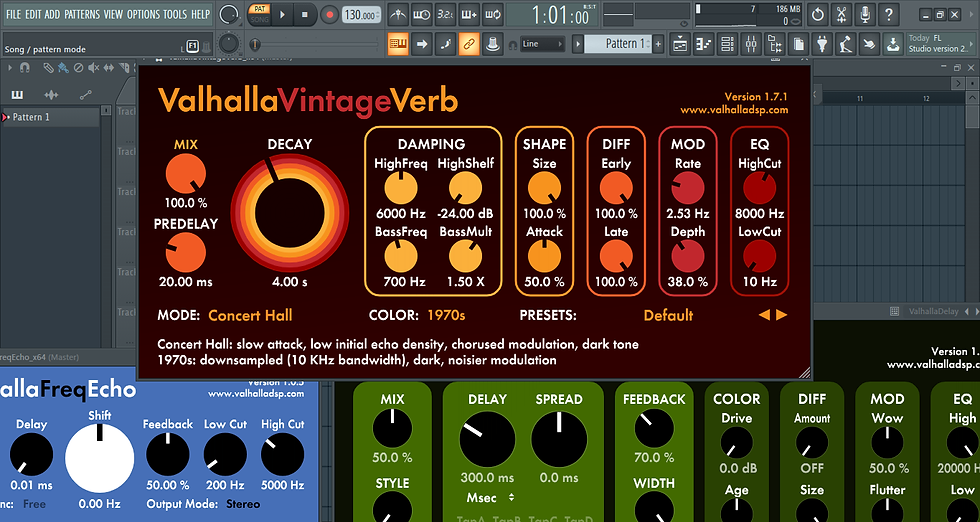Screen dimensions: 980x522
Task: Enable wait for input before recording
Action: (x=421, y=14)
